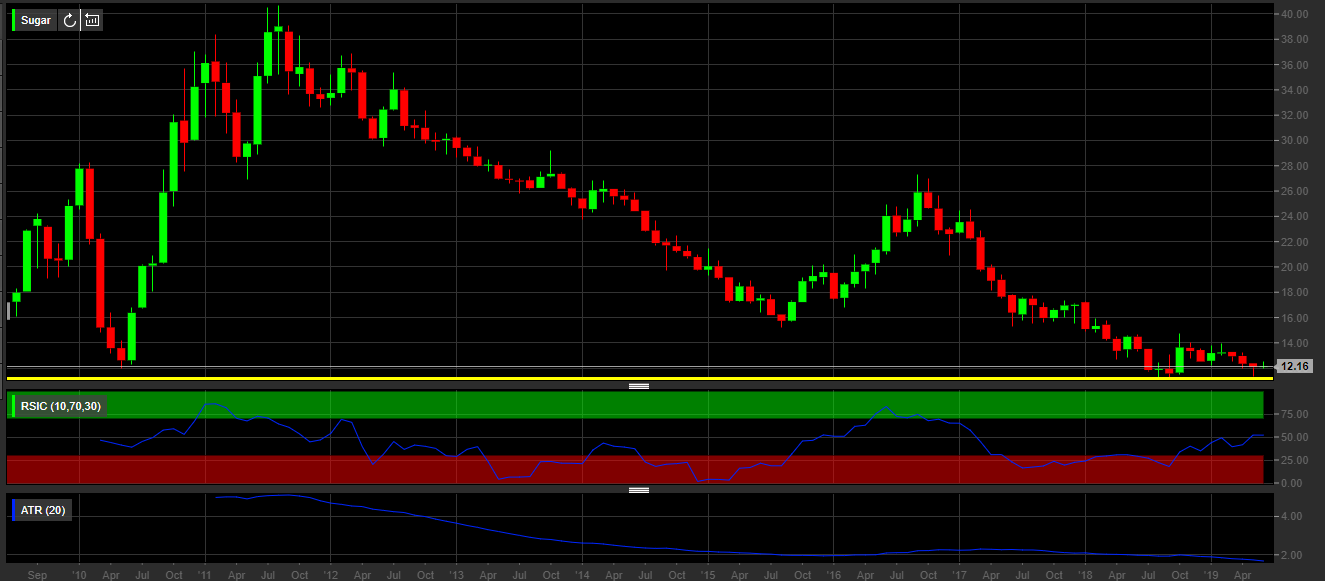1325x581 pixels.
Task: Click the '18 year label on time axis
Action: click(x=1084, y=575)
